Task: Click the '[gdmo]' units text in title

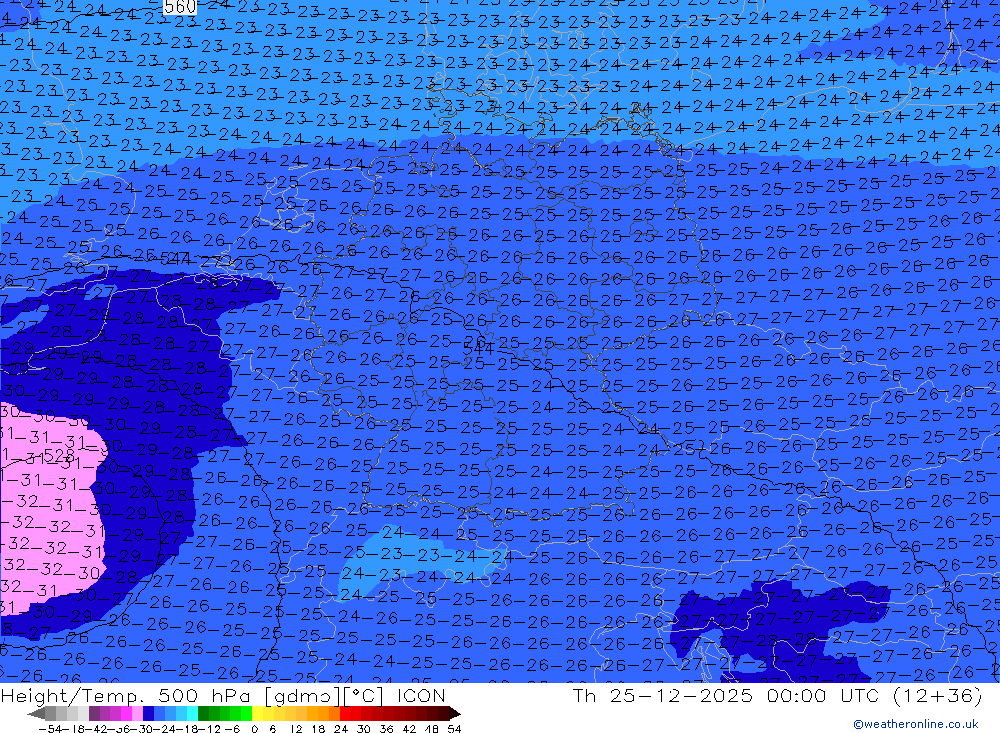Action: (302, 696)
